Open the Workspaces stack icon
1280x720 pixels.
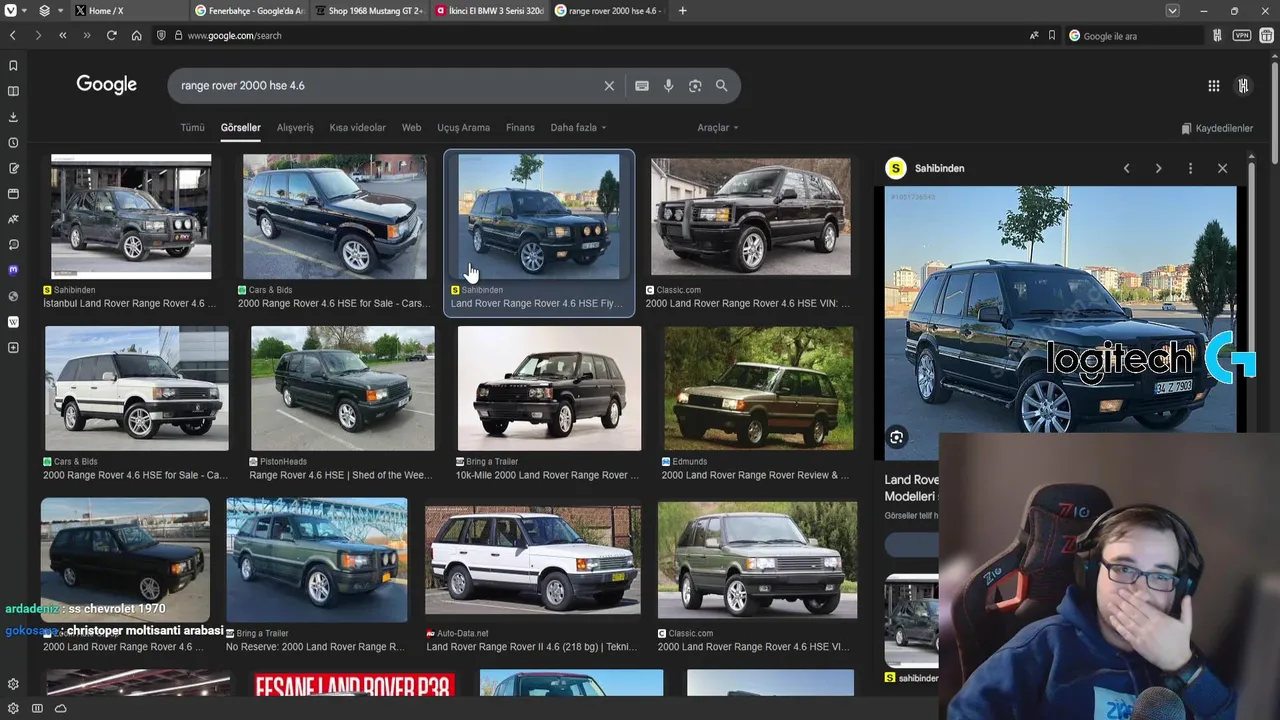click(x=44, y=11)
